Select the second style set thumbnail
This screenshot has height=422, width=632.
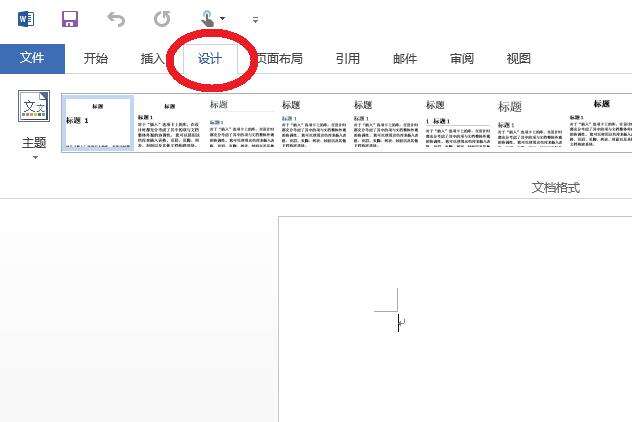pyautogui.click(x=169, y=123)
